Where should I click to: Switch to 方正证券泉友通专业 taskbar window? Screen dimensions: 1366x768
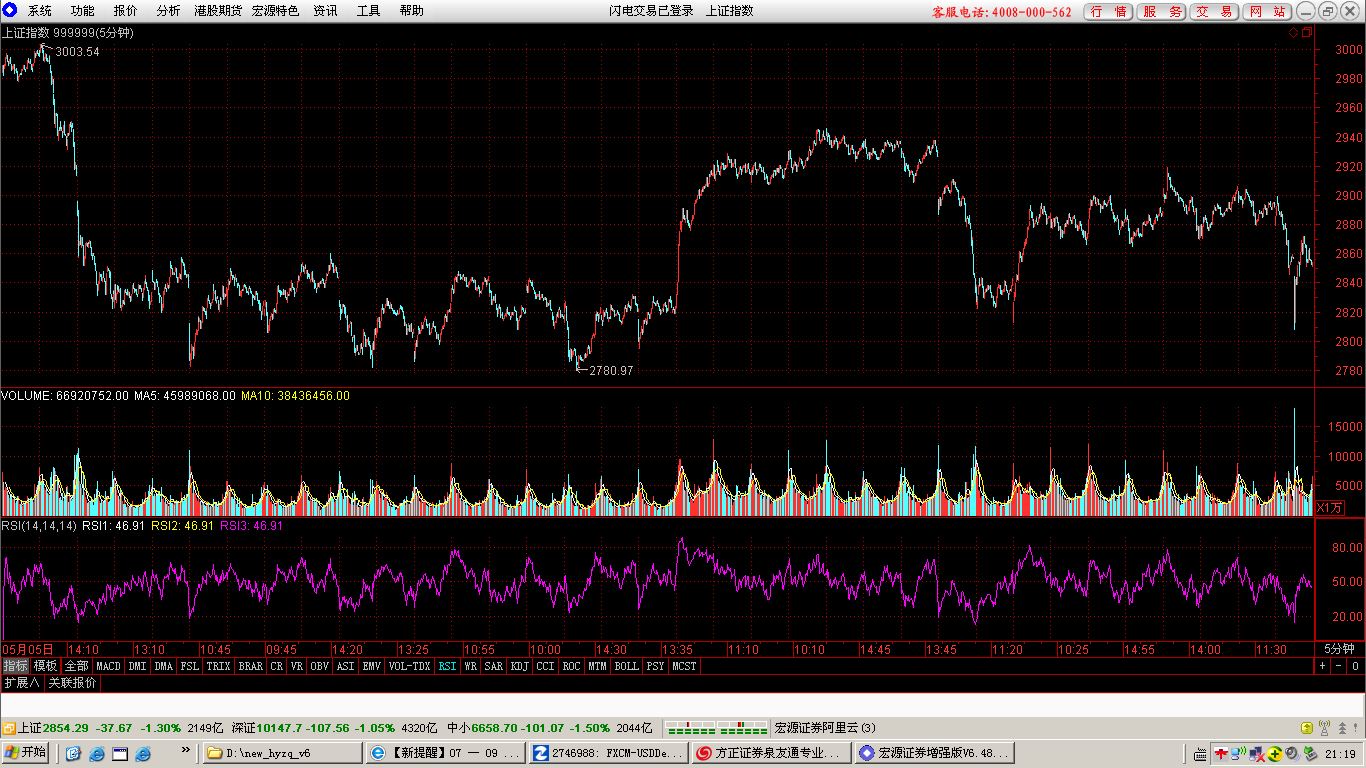click(772, 753)
